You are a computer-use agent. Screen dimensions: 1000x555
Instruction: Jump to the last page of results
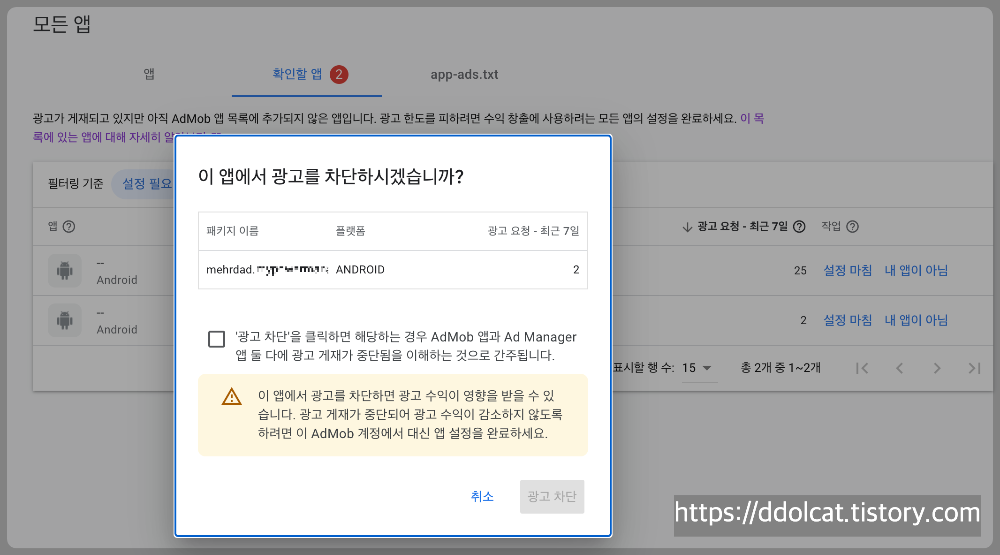pos(974,368)
